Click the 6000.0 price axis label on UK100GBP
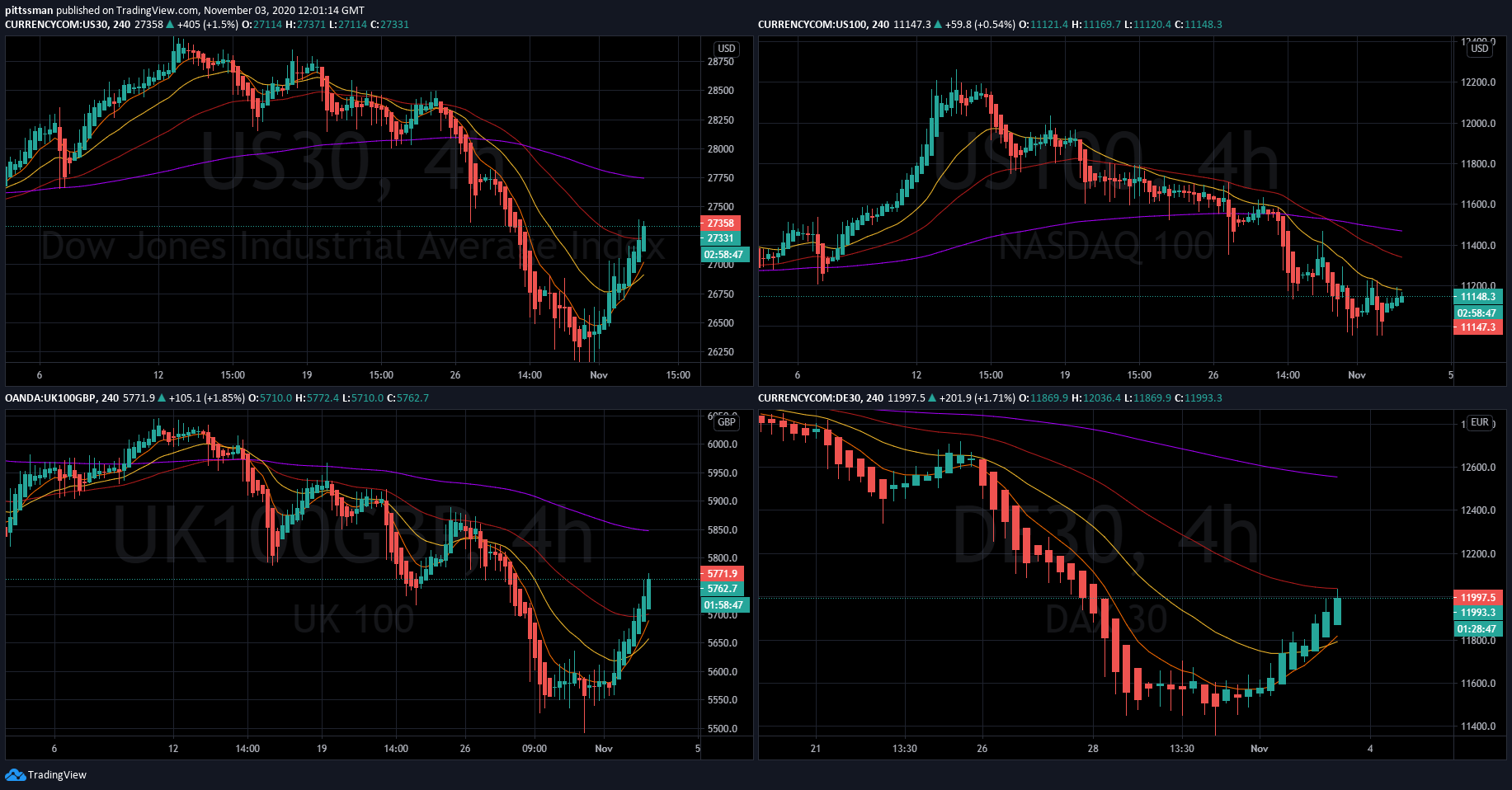This screenshot has height=790, width=1512. pos(723,444)
